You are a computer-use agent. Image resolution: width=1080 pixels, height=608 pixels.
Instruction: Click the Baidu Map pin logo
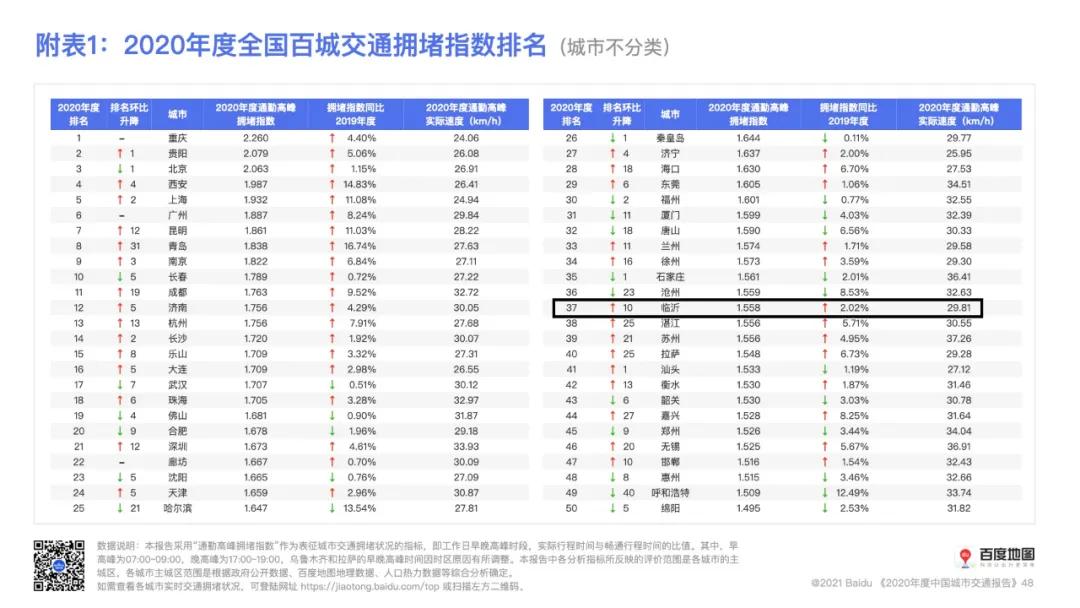(965, 557)
